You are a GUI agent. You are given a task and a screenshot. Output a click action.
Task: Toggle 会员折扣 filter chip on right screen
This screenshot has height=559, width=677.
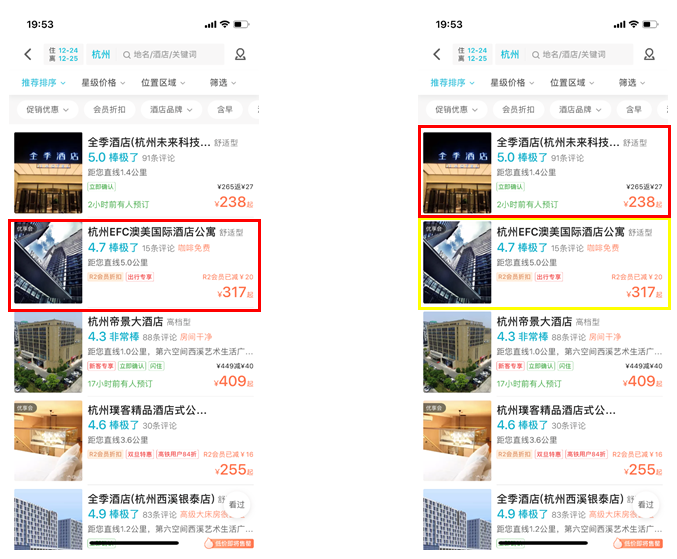point(518,110)
